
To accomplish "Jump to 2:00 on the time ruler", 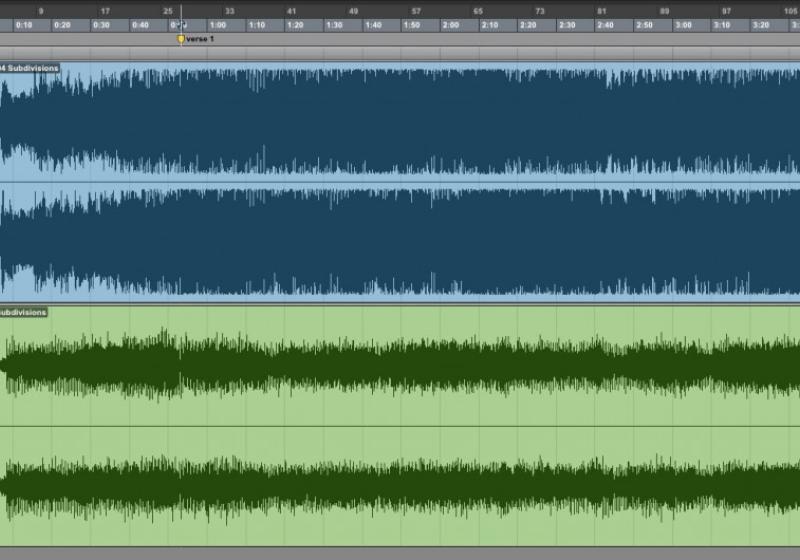I will [451, 25].
